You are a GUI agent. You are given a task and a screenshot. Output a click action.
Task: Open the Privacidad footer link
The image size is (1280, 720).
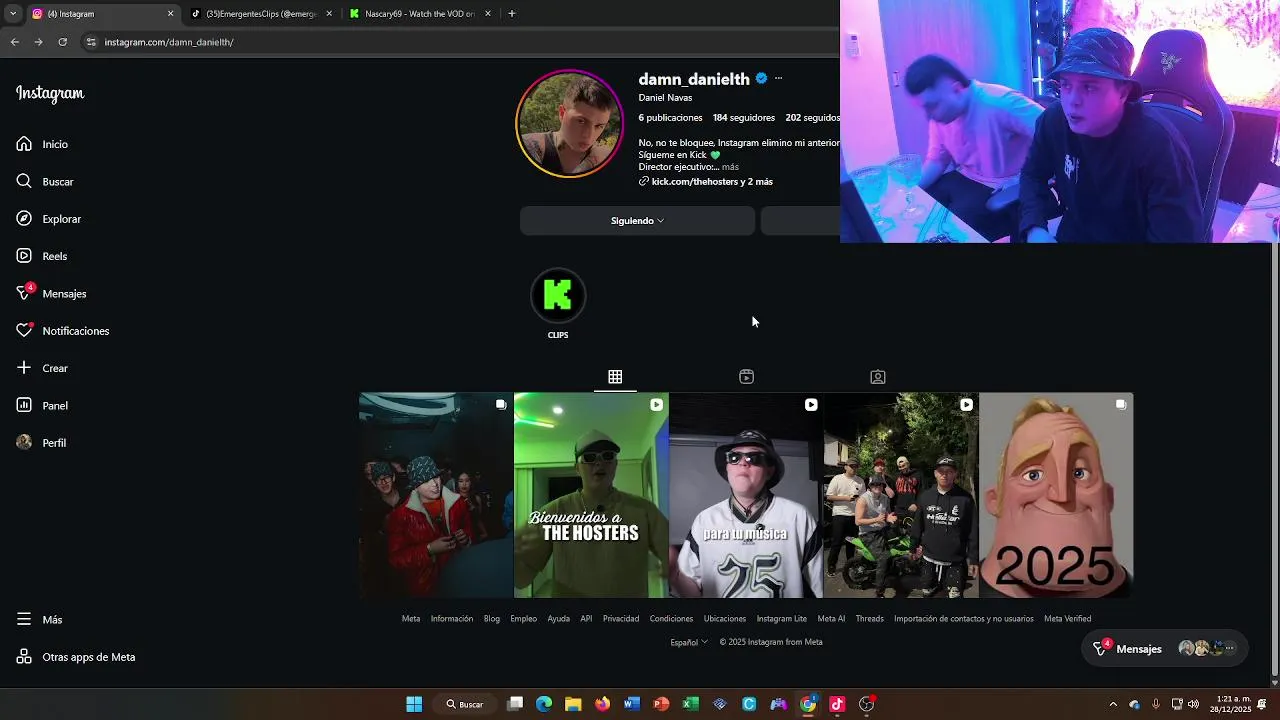click(x=621, y=619)
